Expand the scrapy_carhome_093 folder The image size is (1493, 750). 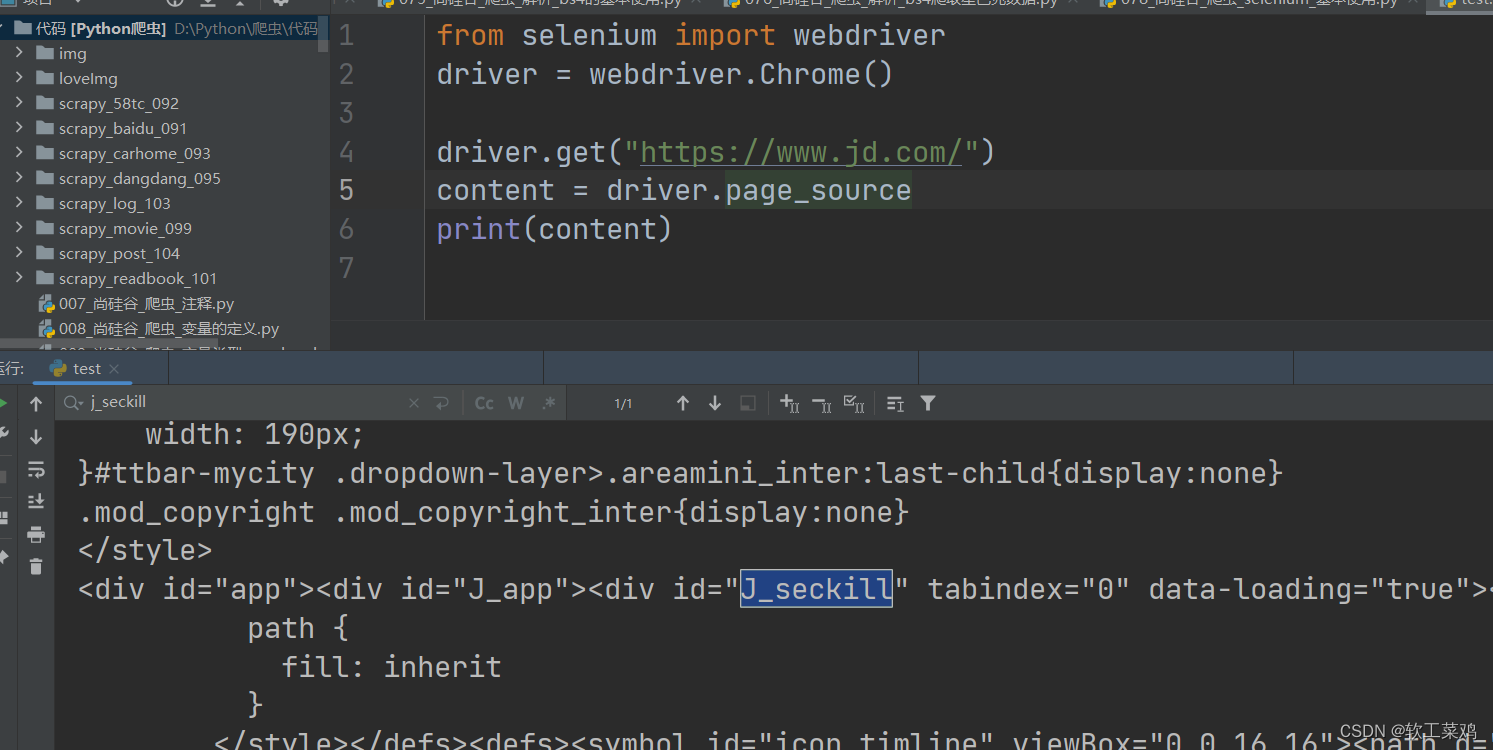point(19,153)
